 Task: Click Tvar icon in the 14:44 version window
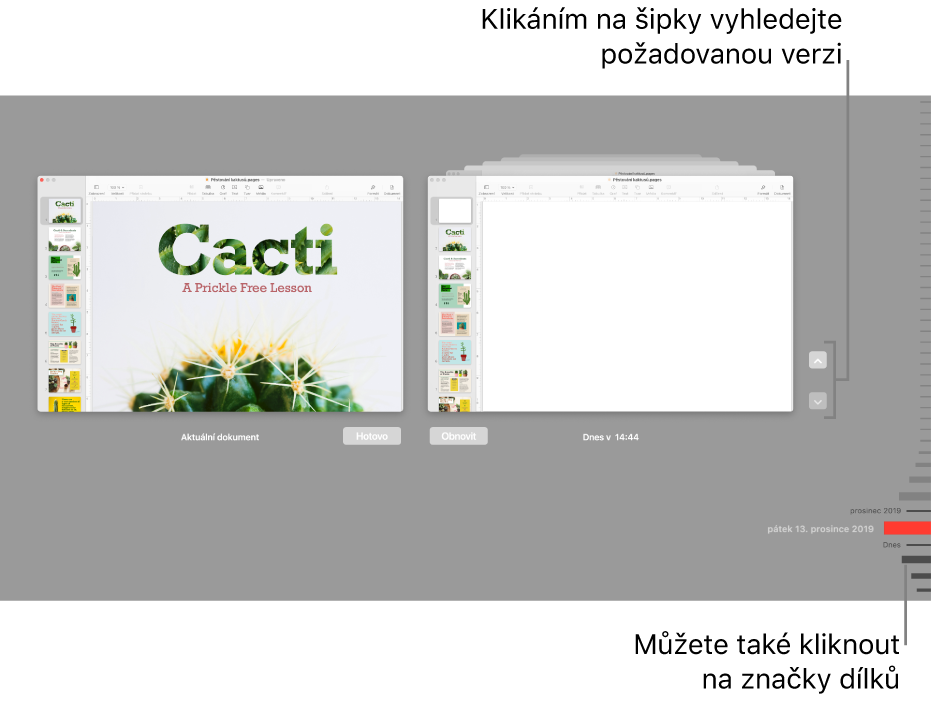pyautogui.click(x=637, y=189)
